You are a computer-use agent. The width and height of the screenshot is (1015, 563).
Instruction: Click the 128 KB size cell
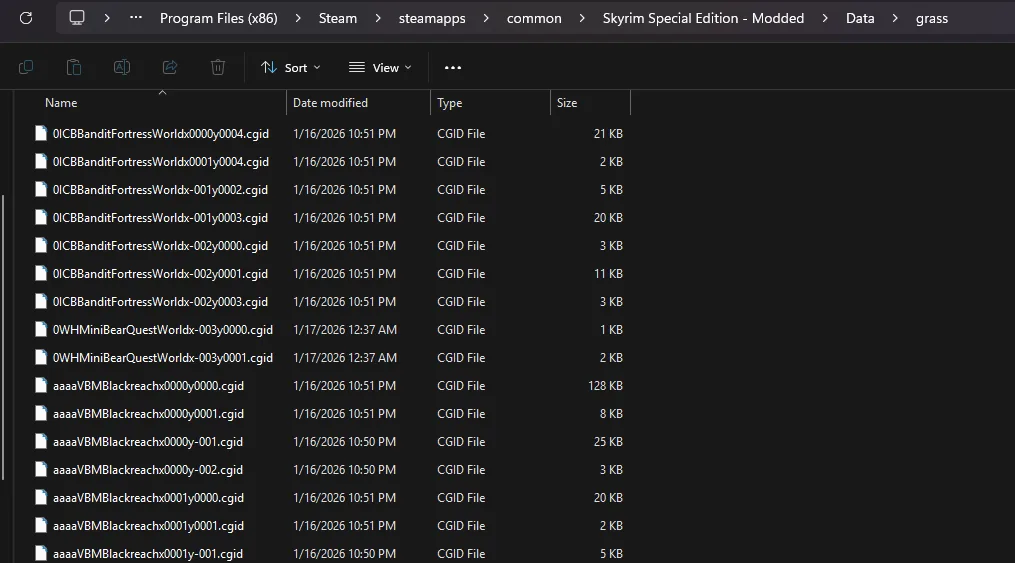pyautogui.click(x=605, y=386)
